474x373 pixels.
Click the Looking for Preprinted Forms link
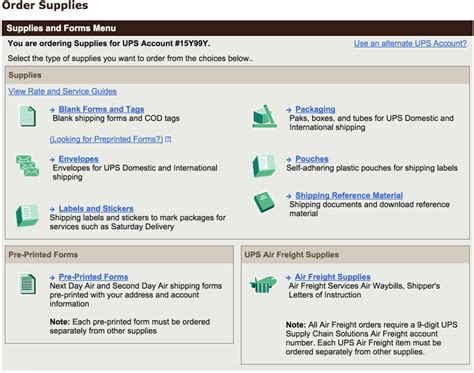point(106,139)
